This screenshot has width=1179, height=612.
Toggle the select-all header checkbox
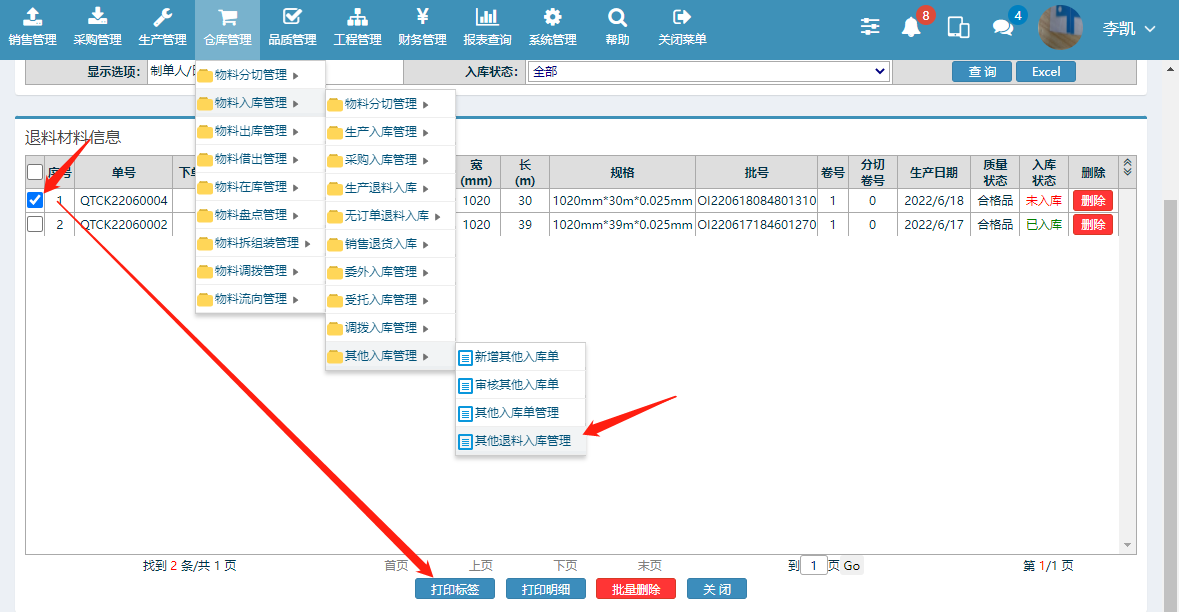point(35,172)
